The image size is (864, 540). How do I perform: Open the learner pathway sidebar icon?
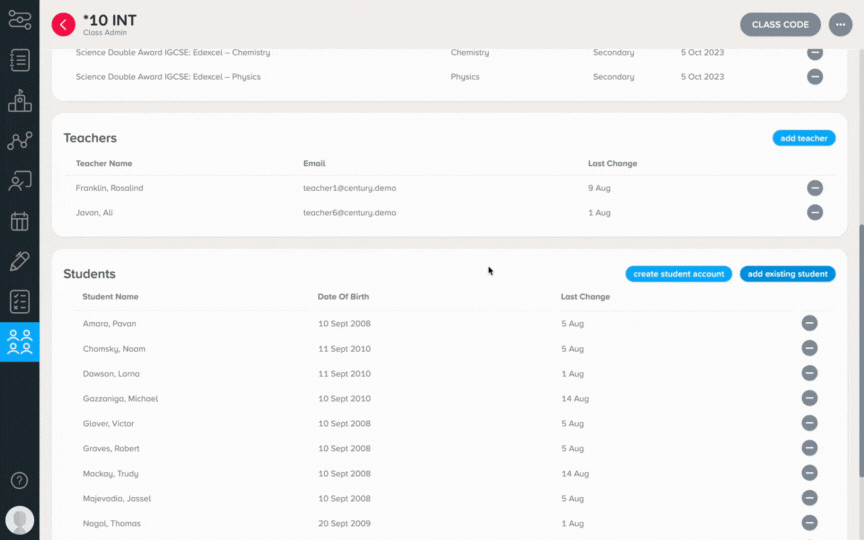pos(20,20)
